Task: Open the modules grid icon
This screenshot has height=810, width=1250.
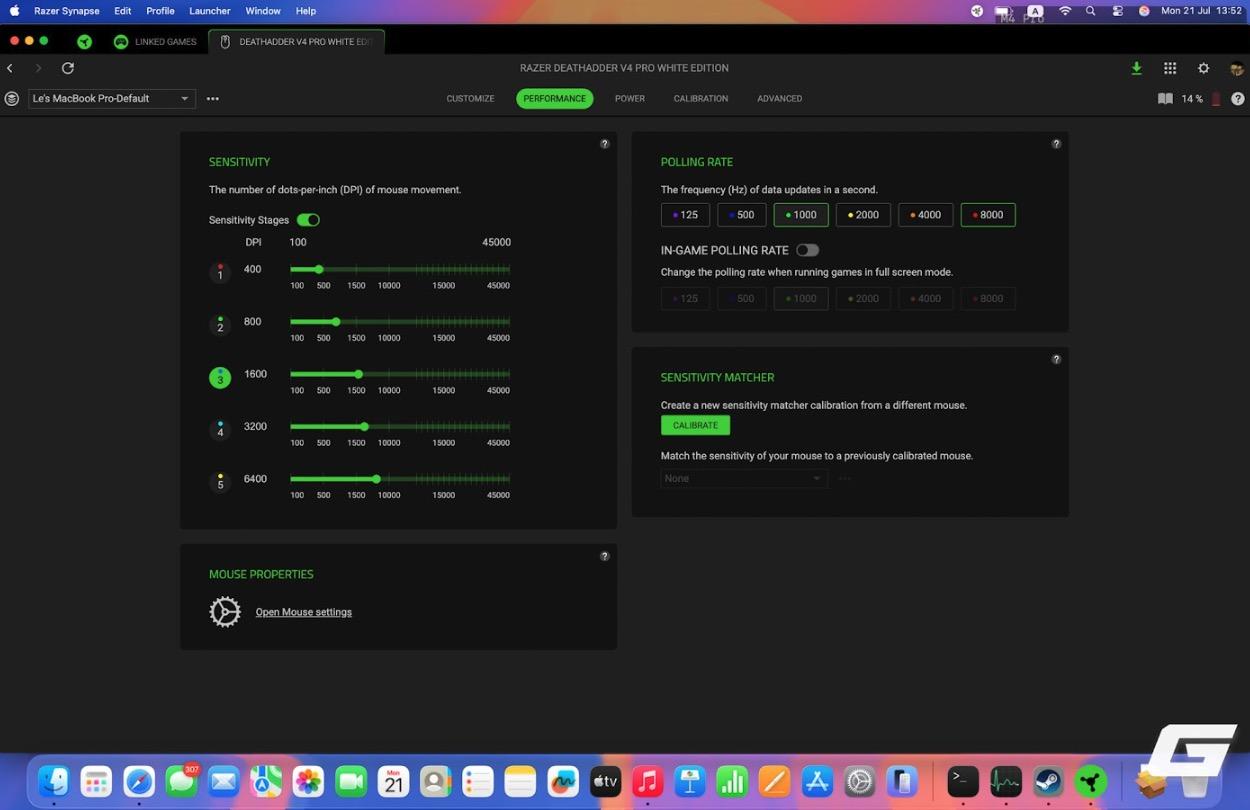Action: pos(1170,68)
